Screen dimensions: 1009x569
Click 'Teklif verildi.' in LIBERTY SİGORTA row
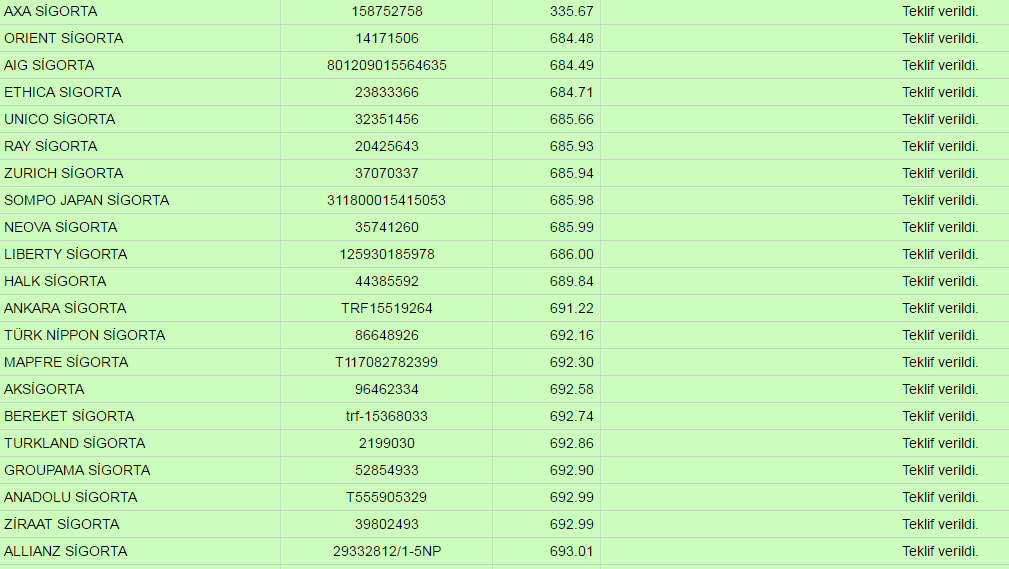pyautogui.click(x=939, y=254)
